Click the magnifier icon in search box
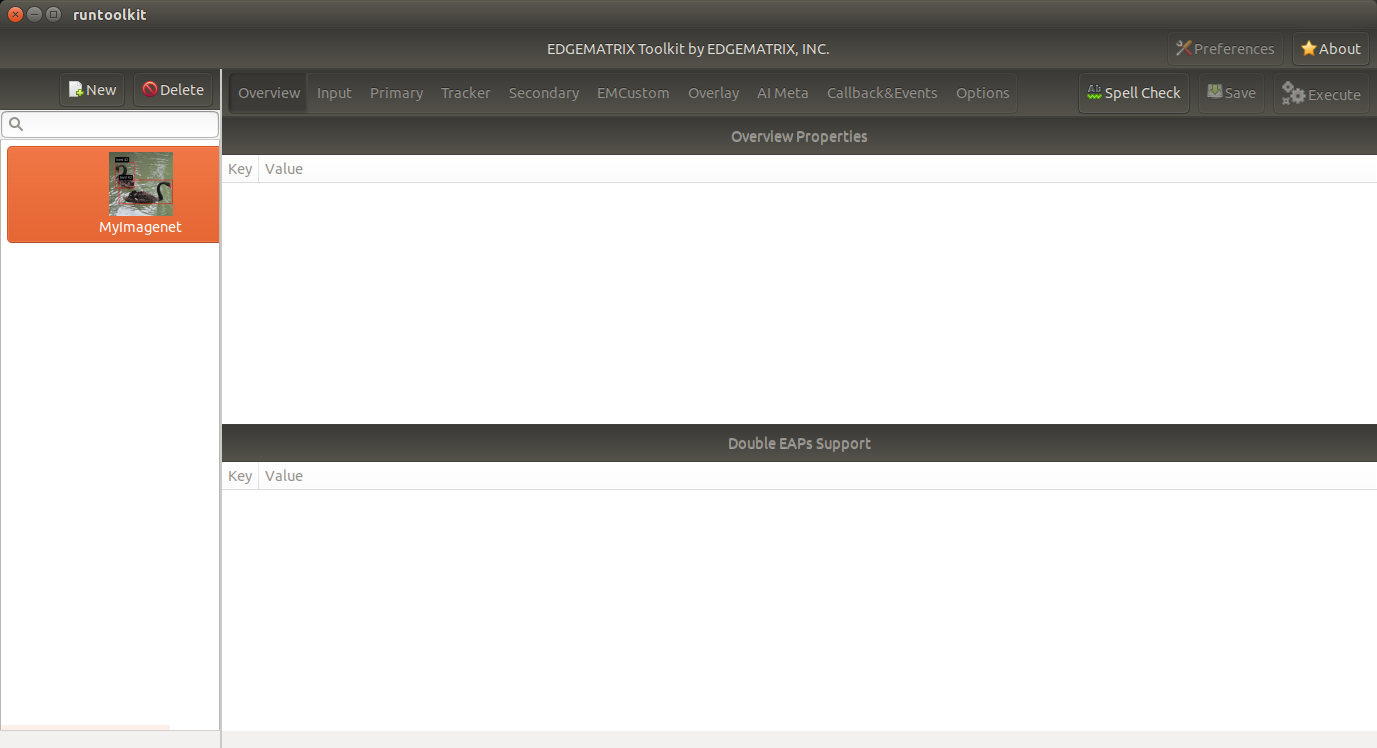This screenshot has width=1377, height=748. click(x=16, y=124)
